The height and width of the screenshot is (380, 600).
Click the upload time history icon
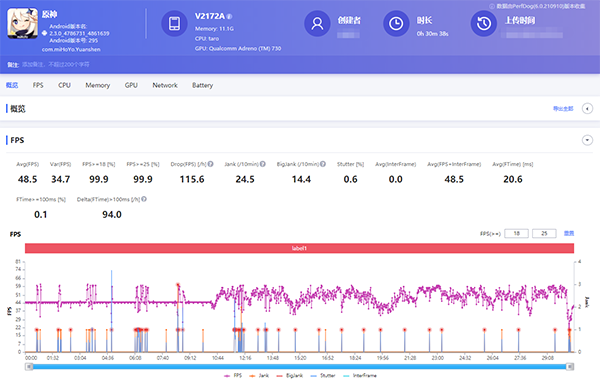point(484,23)
